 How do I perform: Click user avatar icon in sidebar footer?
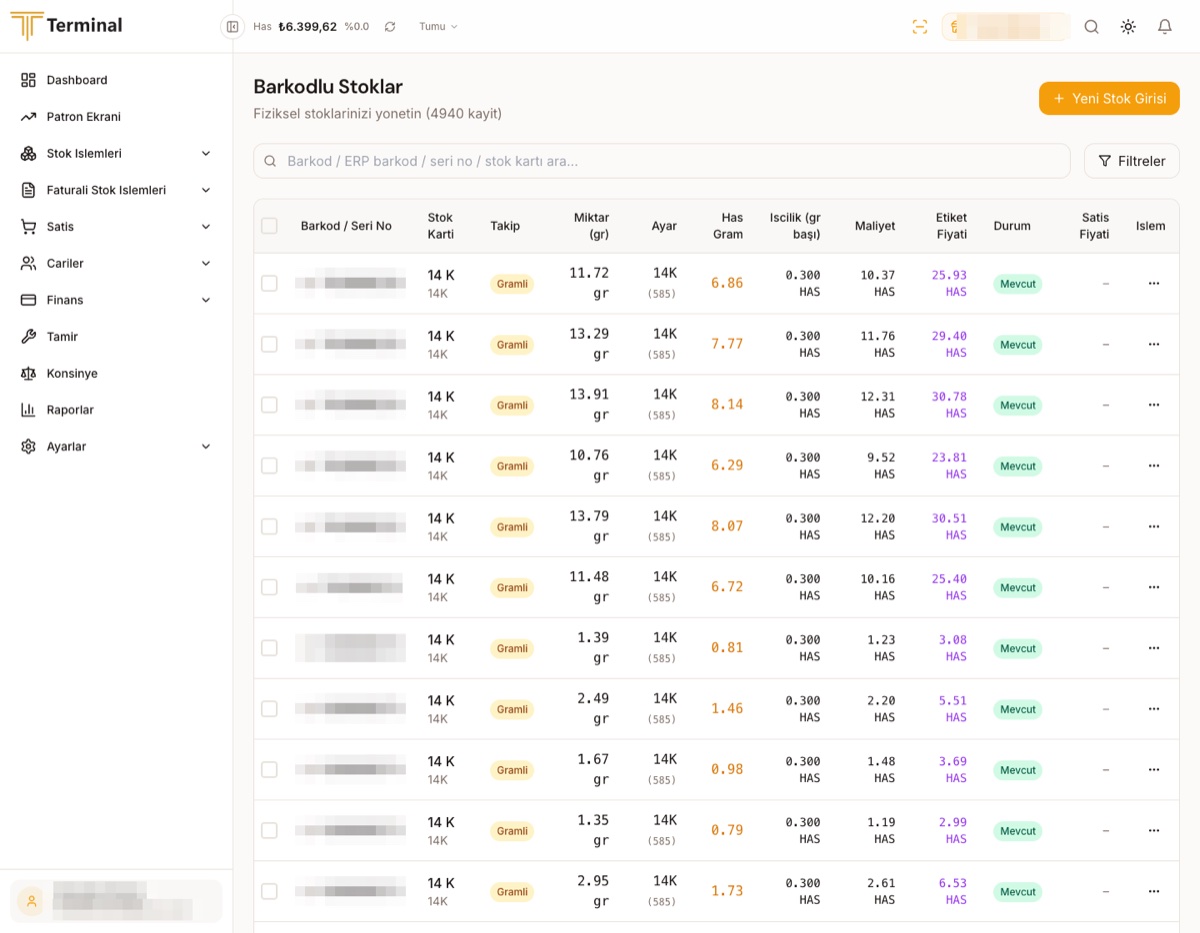coord(31,901)
